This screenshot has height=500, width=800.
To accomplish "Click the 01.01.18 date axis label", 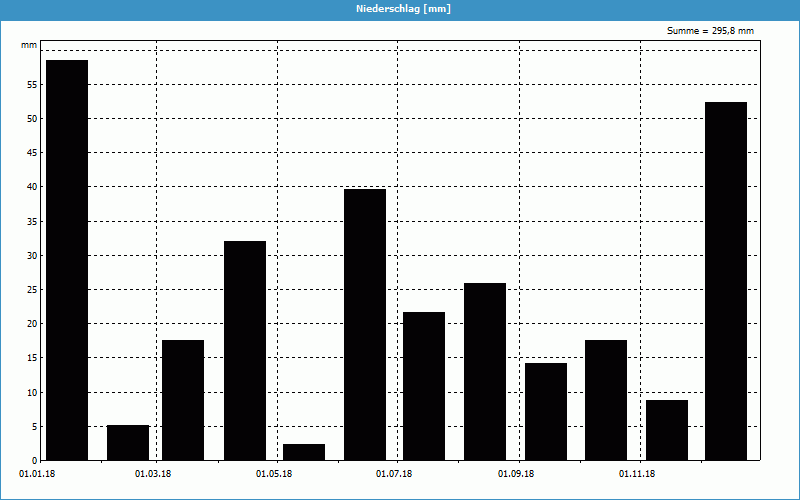I will coord(37,474).
